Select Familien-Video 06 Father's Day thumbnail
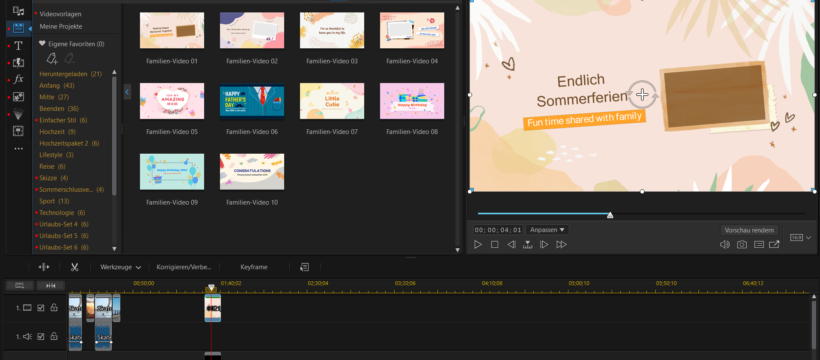 pos(252,101)
